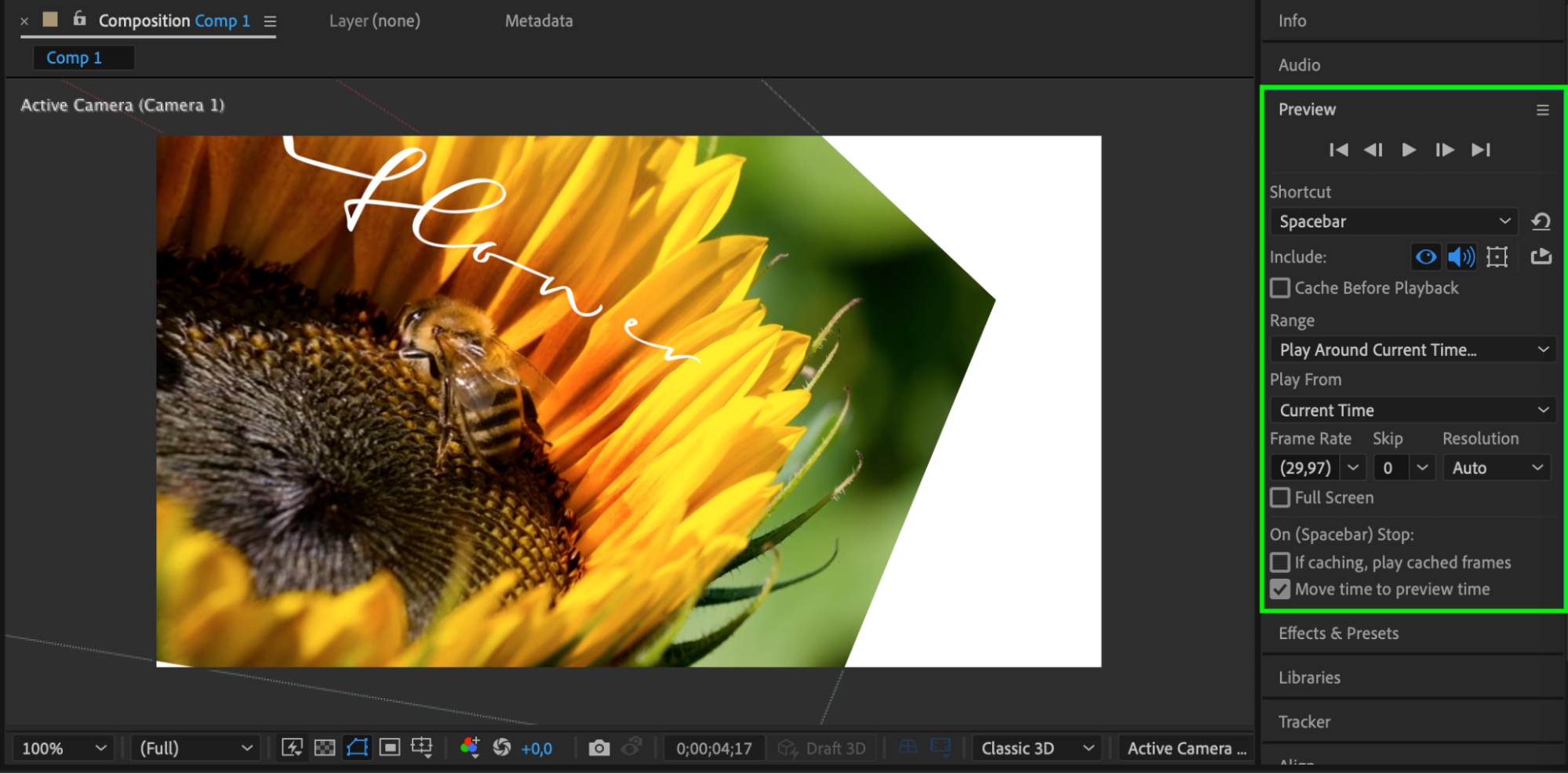Click the Play button in Preview panel

(x=1409, y=150)
